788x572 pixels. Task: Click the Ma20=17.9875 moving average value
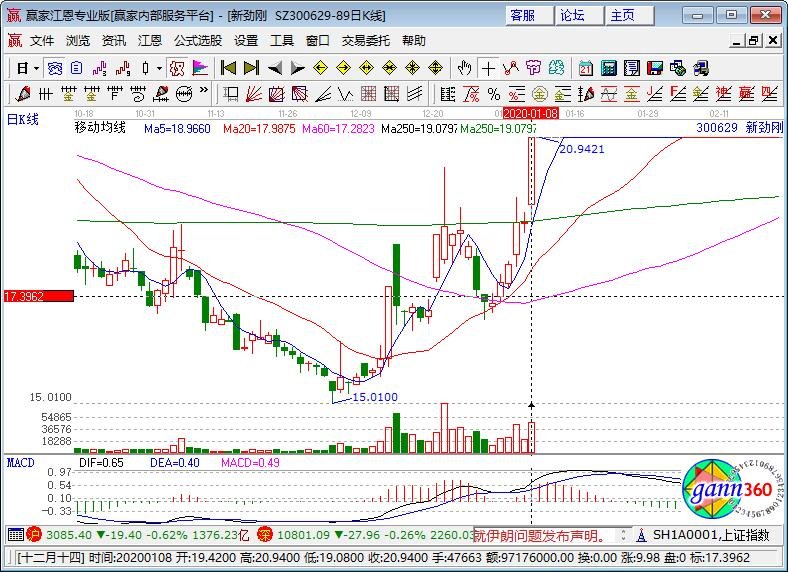[x=259, y=129]
